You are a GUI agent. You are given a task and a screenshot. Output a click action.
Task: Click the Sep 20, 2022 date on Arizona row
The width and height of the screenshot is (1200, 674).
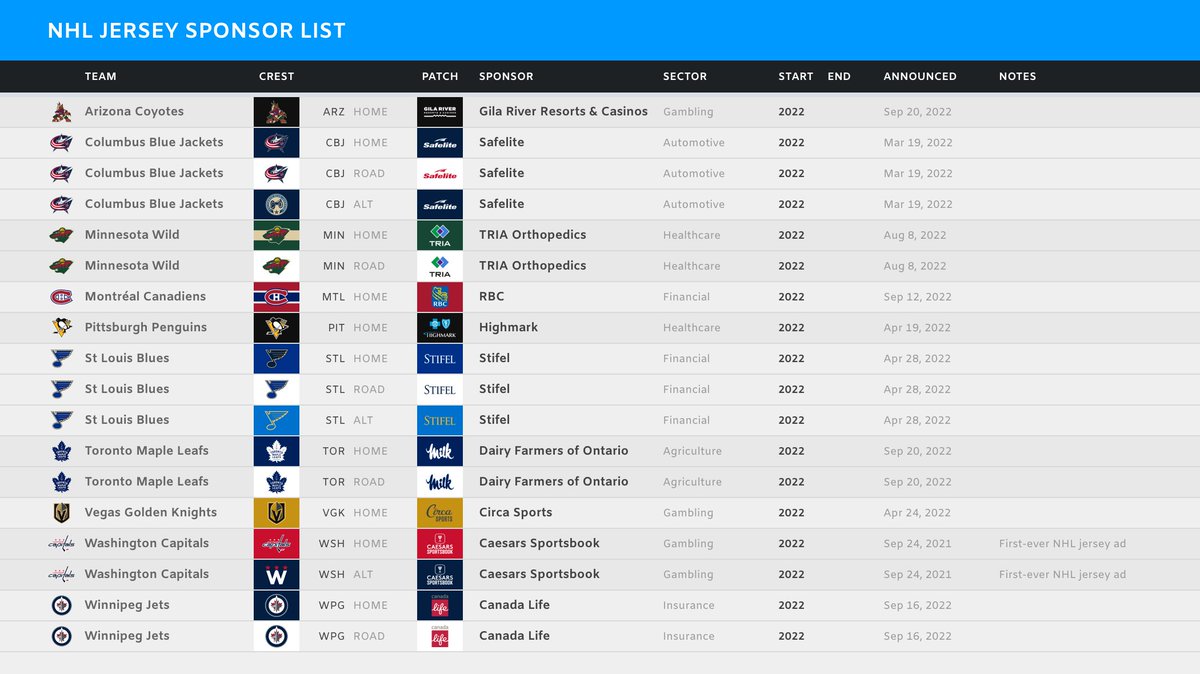(x=918, y=112)
